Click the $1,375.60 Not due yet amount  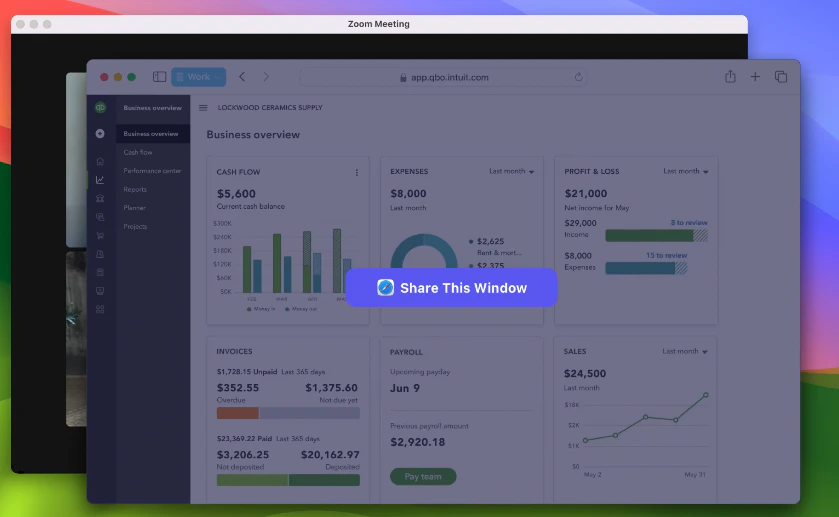pyautogui.click(x=331, y=387)
